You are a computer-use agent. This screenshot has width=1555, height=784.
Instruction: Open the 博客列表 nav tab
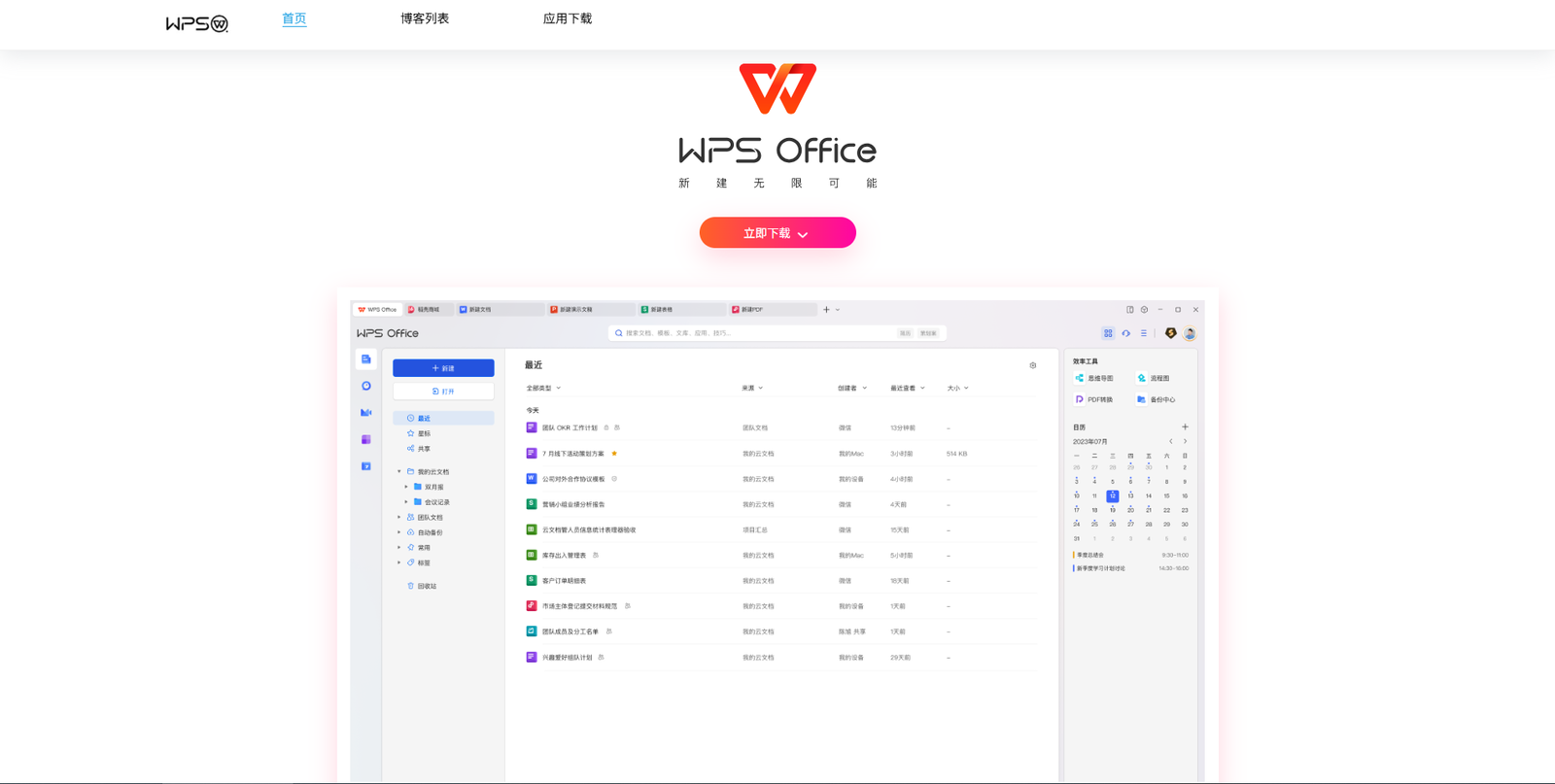(x=425, y=18)
